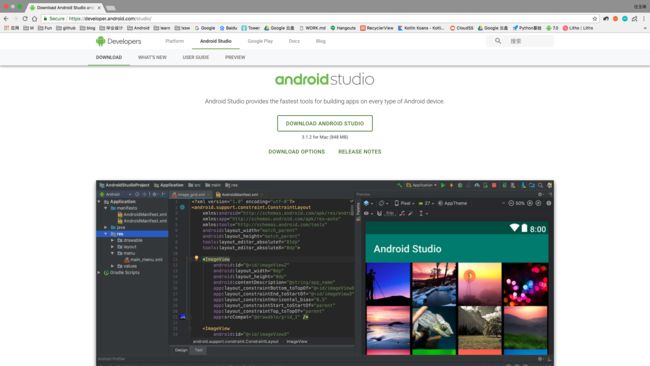650x366 pixels.
Task: Close the Download Android Studio tab
Action: pos(99,7)
